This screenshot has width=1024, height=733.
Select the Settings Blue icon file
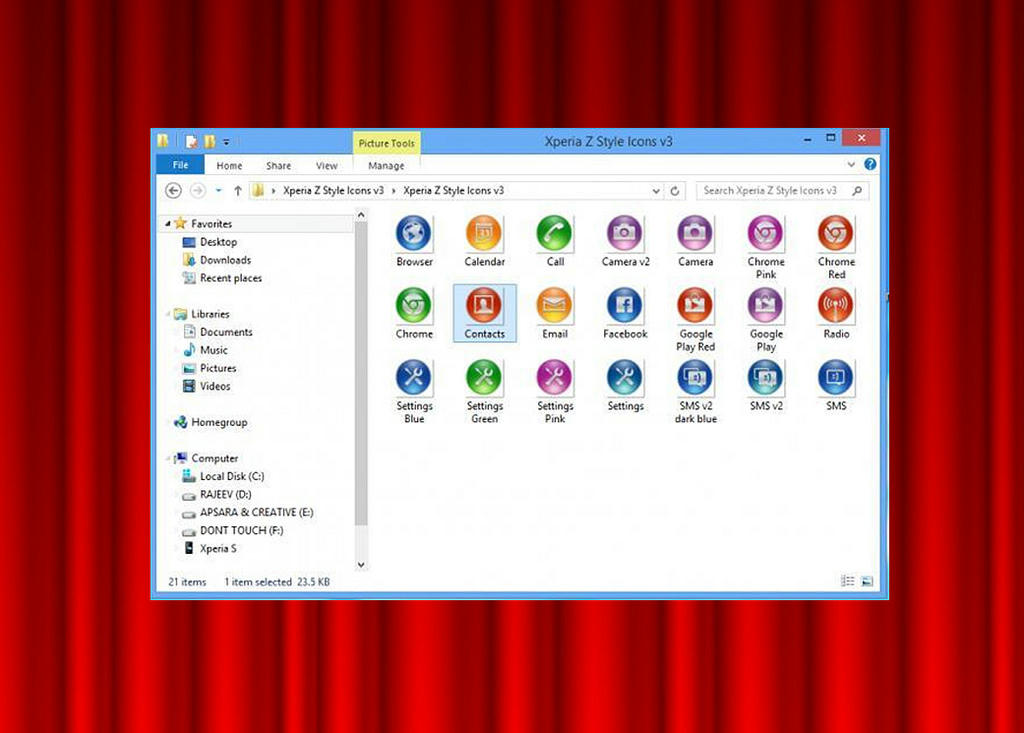point(414,391)
